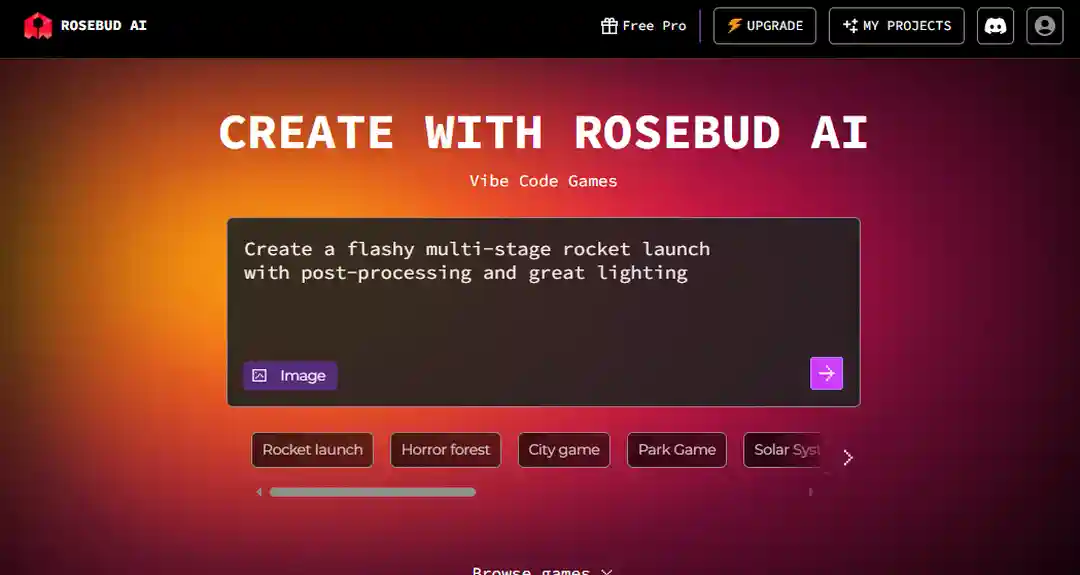The image size is (1080, 575).
Task: Submit the prompt with the arrow button
Action: point(827,373)
